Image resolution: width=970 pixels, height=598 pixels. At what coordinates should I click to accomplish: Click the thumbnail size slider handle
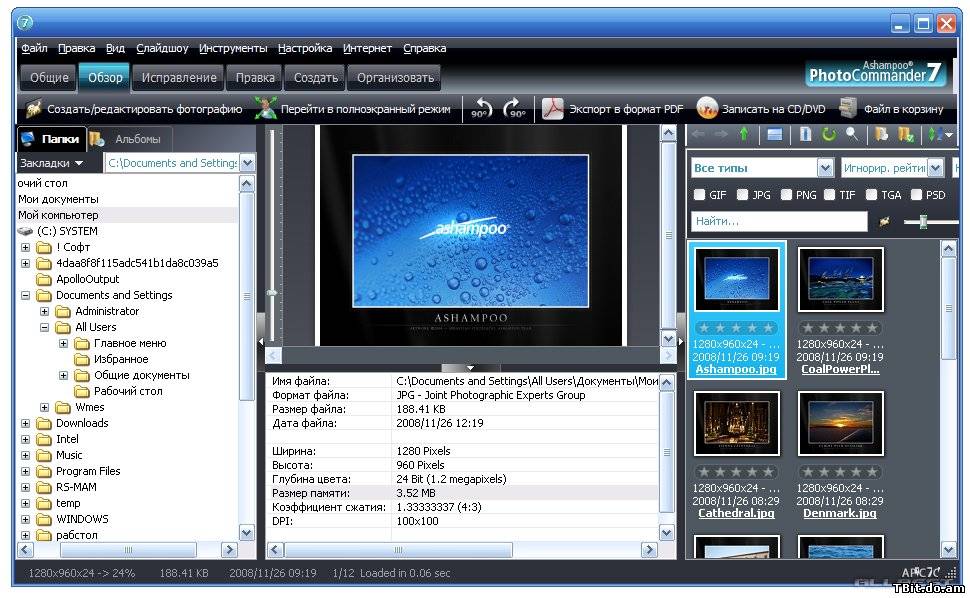point(923,221)
